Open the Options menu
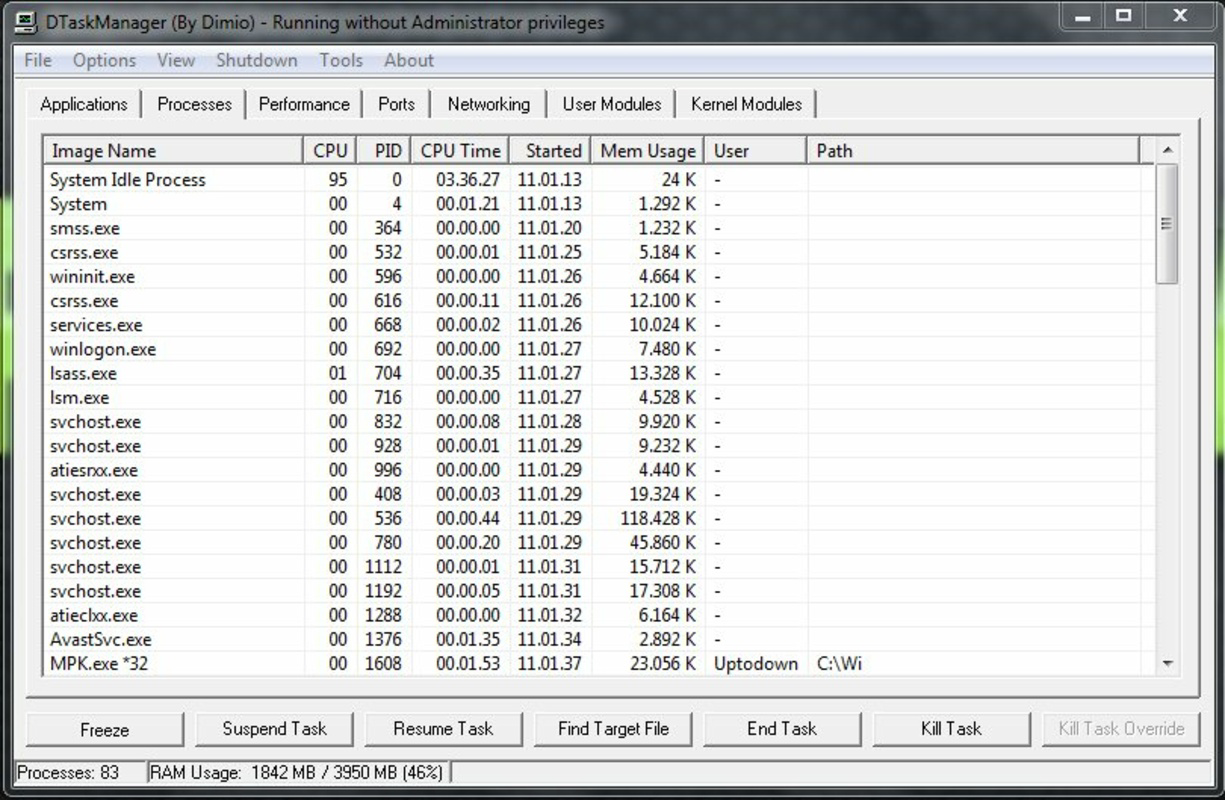Viewport: 1225px width, 800px height. point(104,60)
